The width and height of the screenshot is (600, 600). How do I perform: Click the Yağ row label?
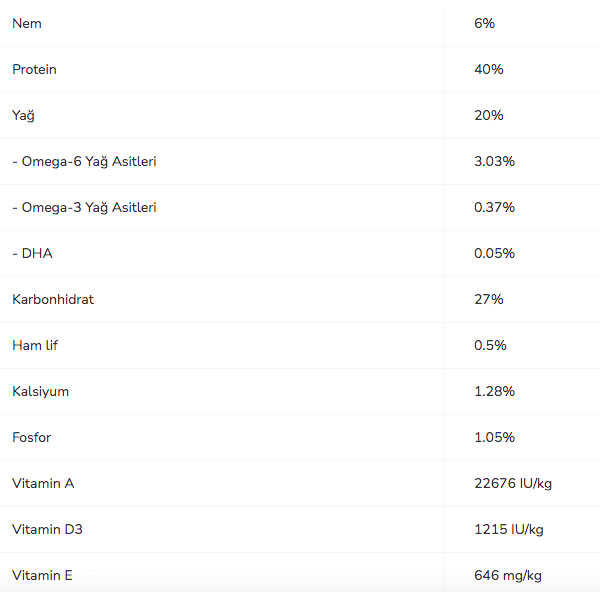pos(23,115)
